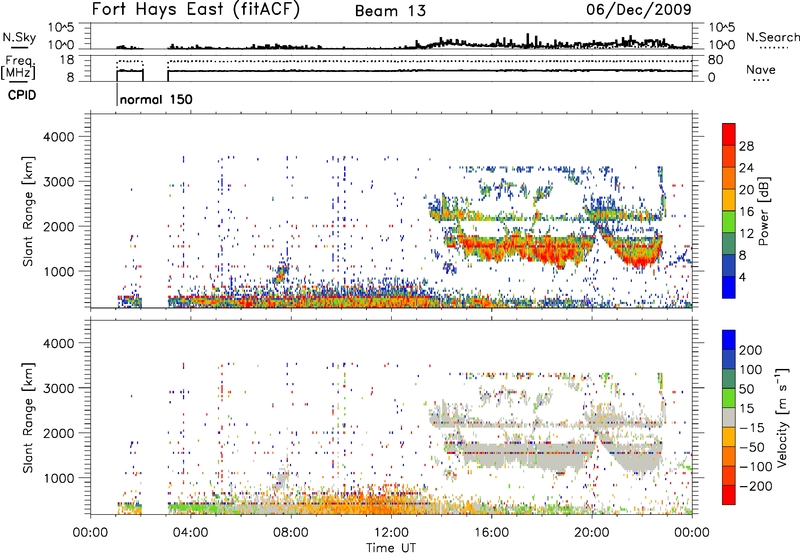
Task: Click the 'Velocity [m s⁻¹]' colorbar label
Action: pos(781,417)
